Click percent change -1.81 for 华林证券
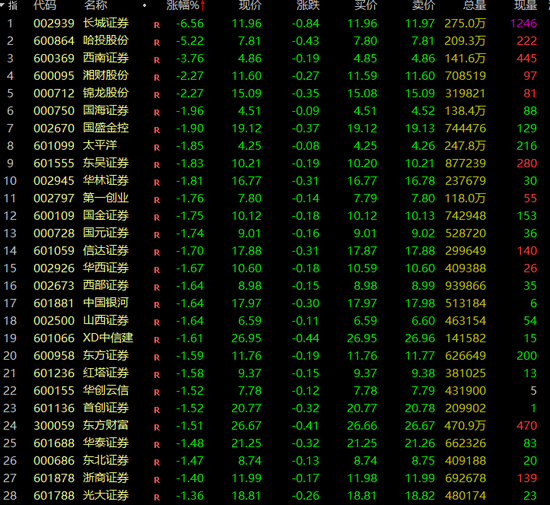 click(x=190, y=181)
